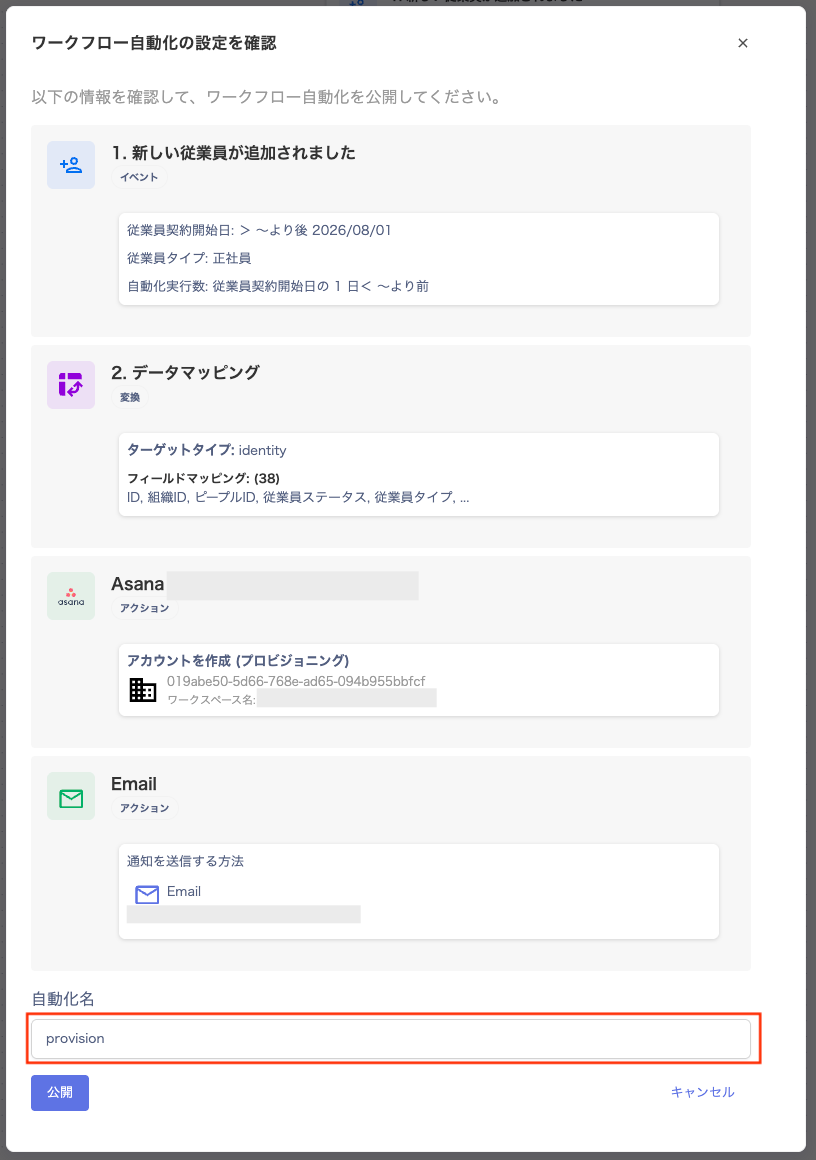
Task: Click the Asana logo icon
Action: point(71,596)
